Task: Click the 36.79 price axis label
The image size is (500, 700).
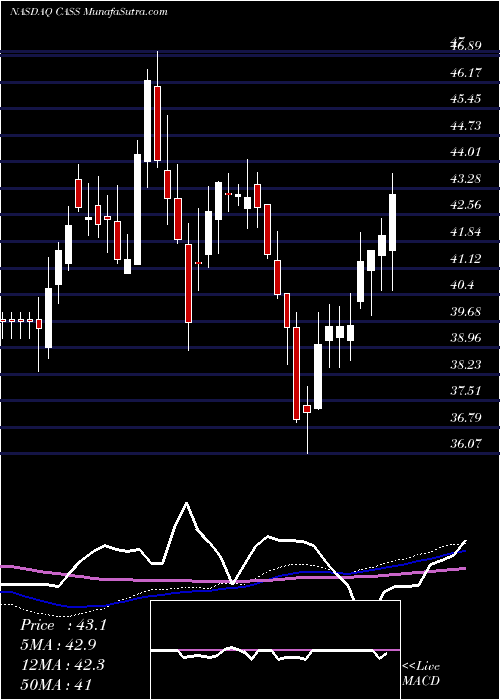Action: click(467, 418)
